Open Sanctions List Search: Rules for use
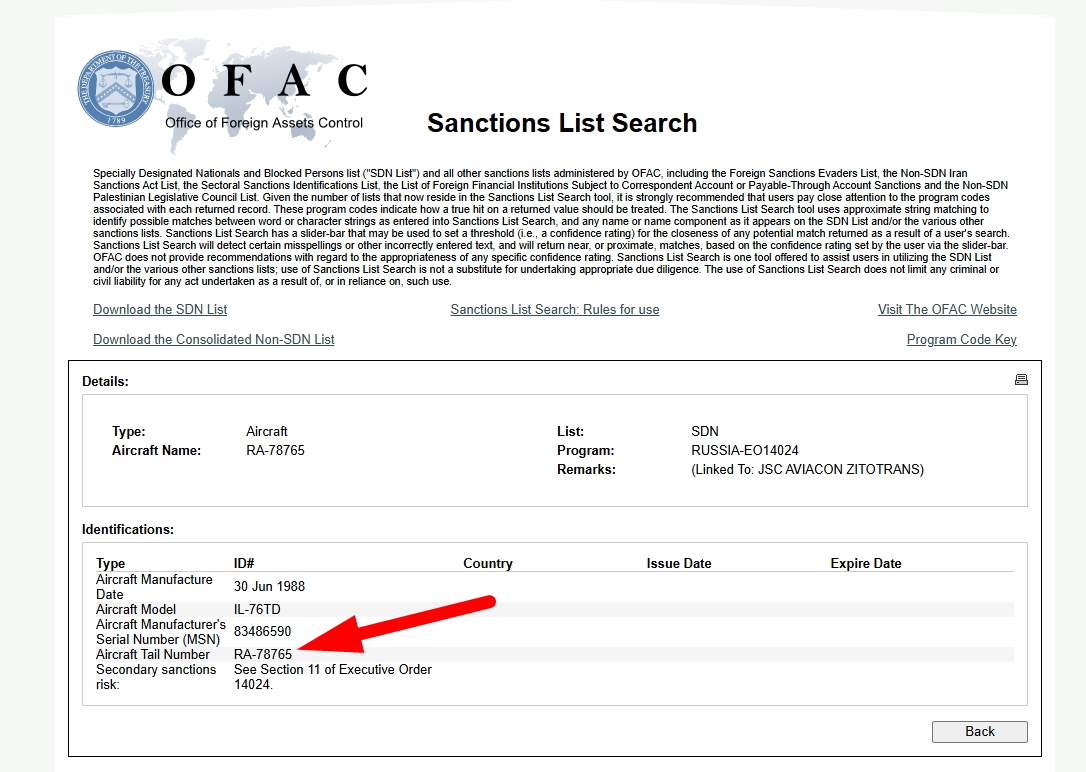The width and height of the screenshot is (1086, 772). click(555, 310)
